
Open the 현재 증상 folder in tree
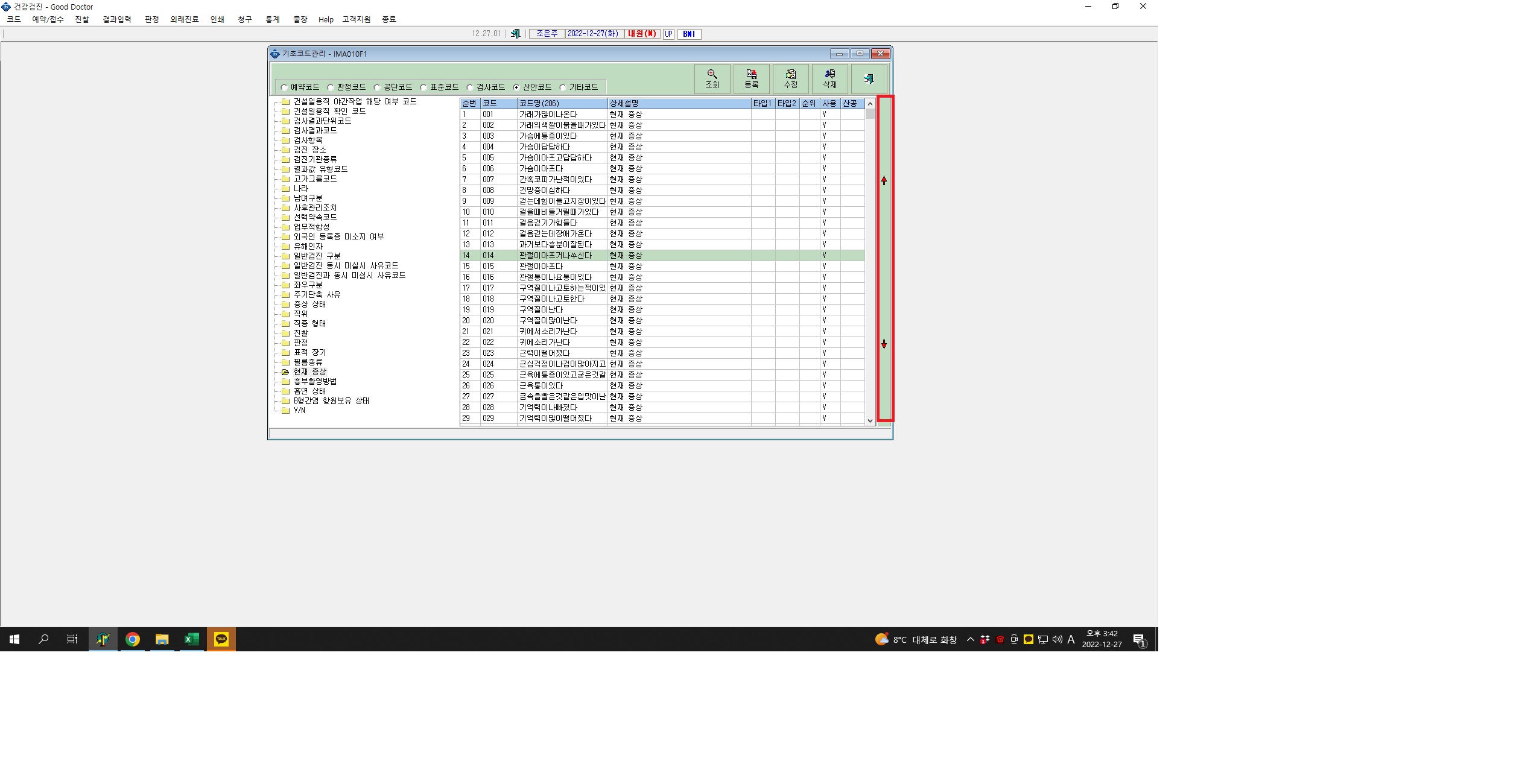pos(310,372)
